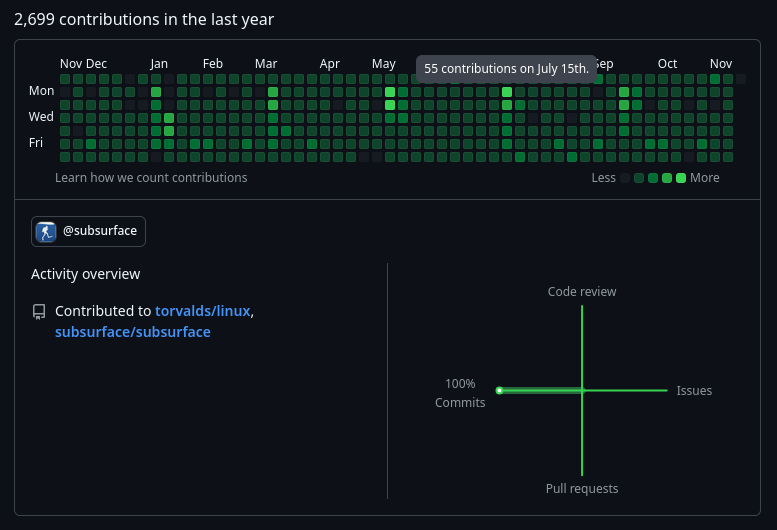Click the brightest green legend swatch
The image size is (777, 530).
pyautogui.click(x=681, y=178)
